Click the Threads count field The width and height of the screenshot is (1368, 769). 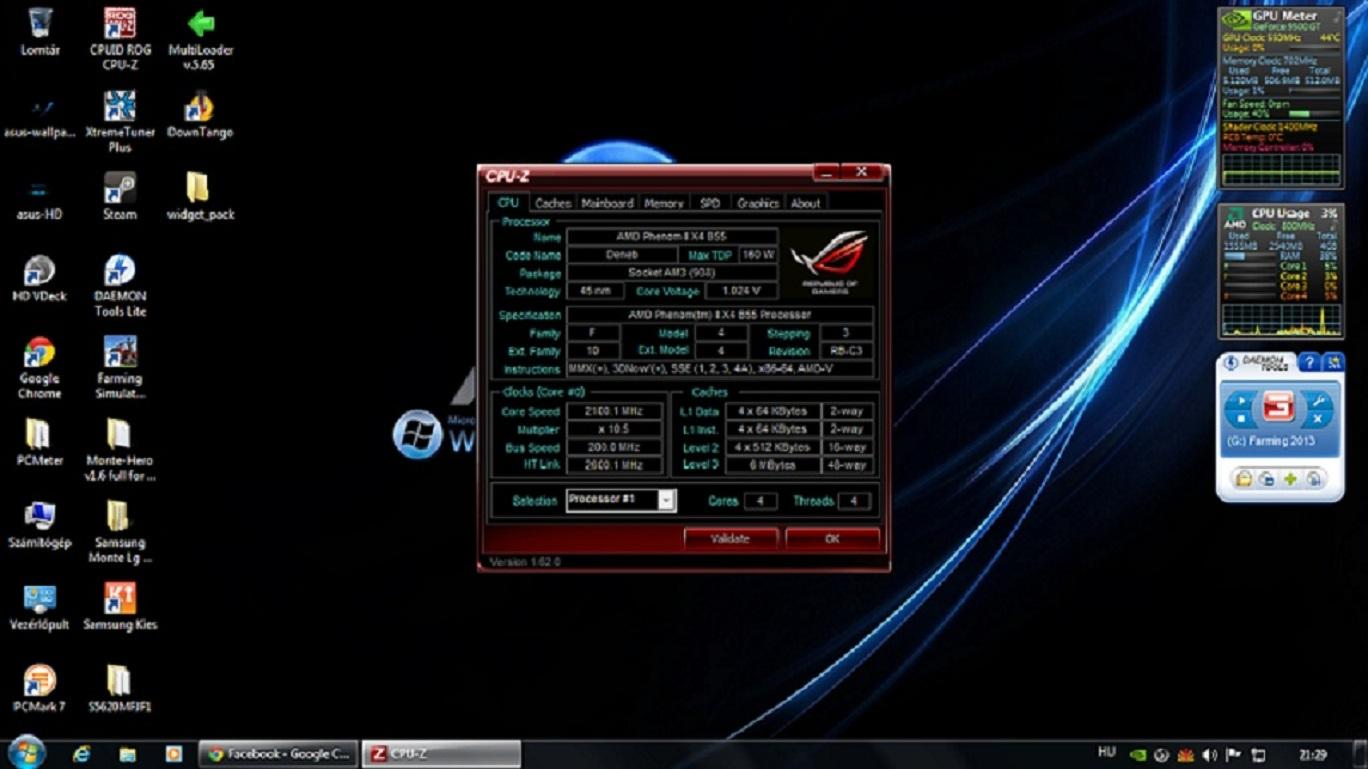853,501
